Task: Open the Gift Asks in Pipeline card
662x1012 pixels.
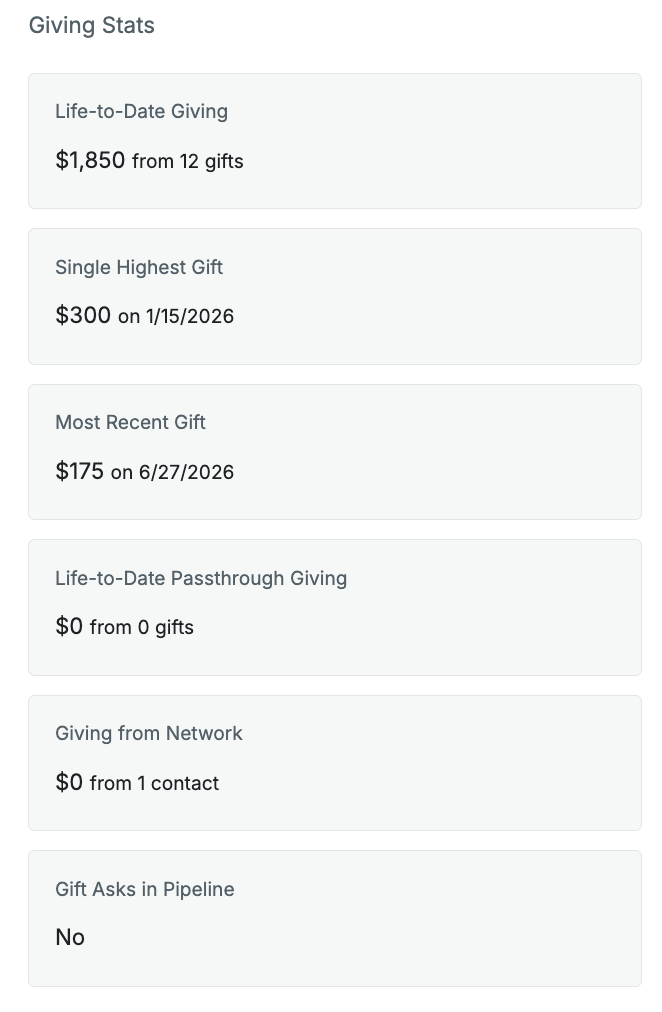Action: [335, 918]
